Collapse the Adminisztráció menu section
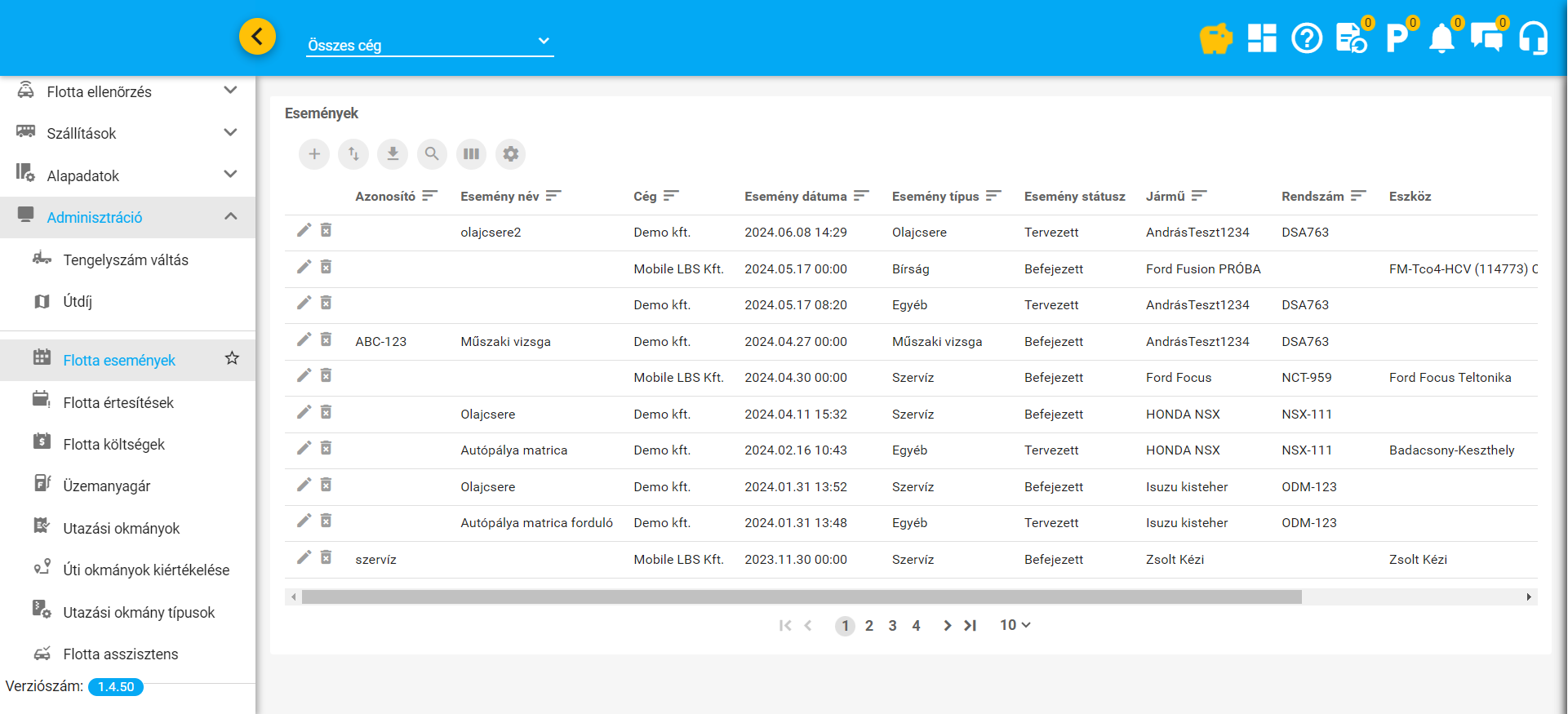The image size is (1568, 714). [x=230, y=216]
